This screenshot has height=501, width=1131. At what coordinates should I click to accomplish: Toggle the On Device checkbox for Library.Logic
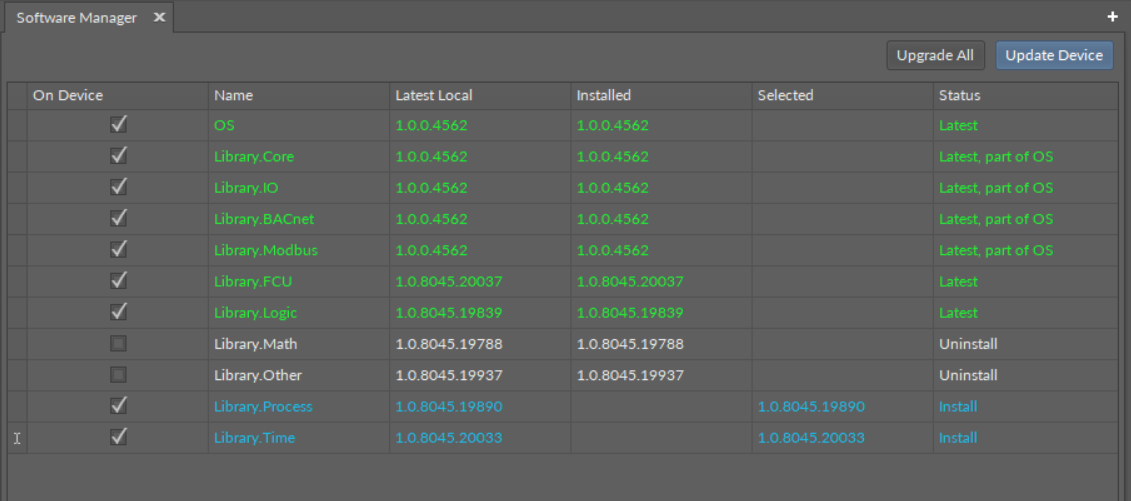click(119, 312)
